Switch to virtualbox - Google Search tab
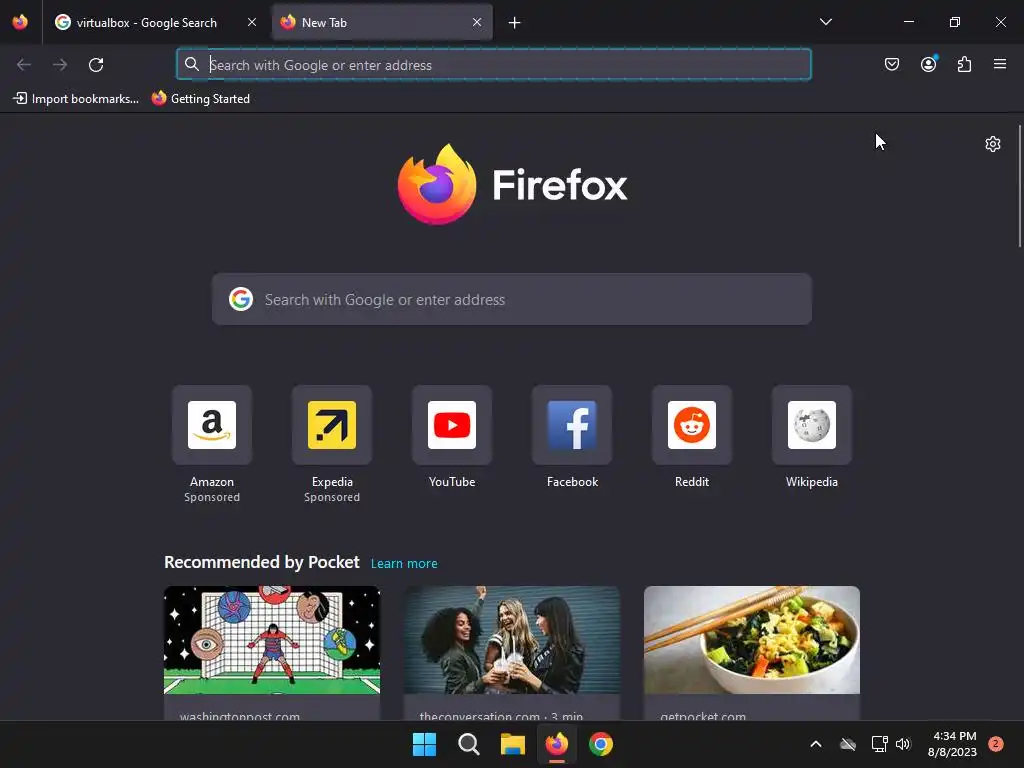 tap(155, 23)
